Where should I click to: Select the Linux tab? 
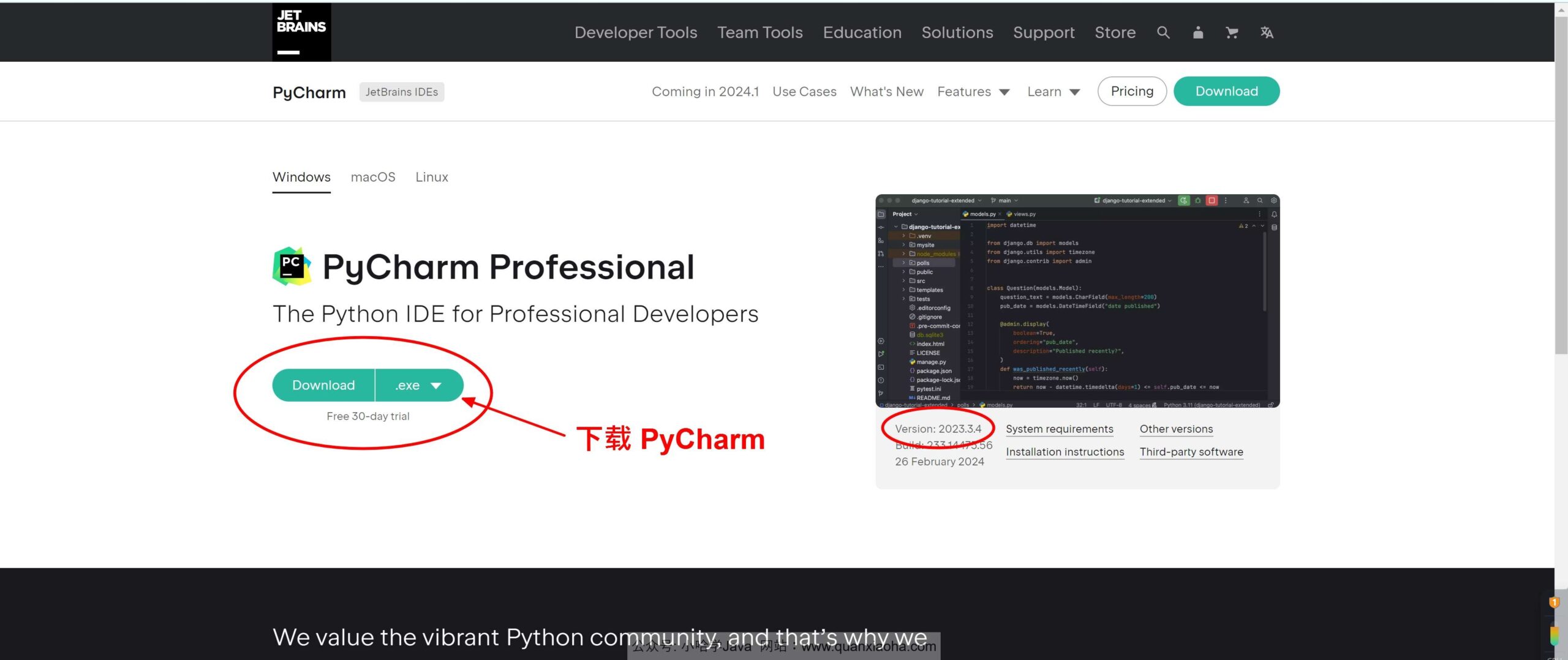(432, 177)
